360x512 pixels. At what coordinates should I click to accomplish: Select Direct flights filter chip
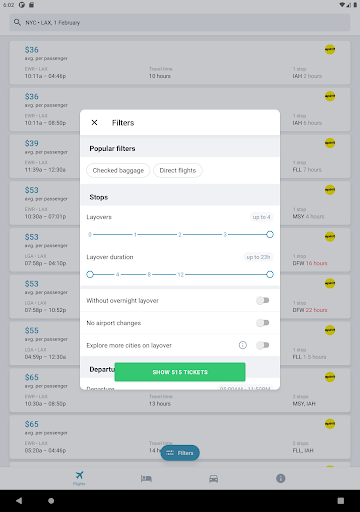[178, 170]
